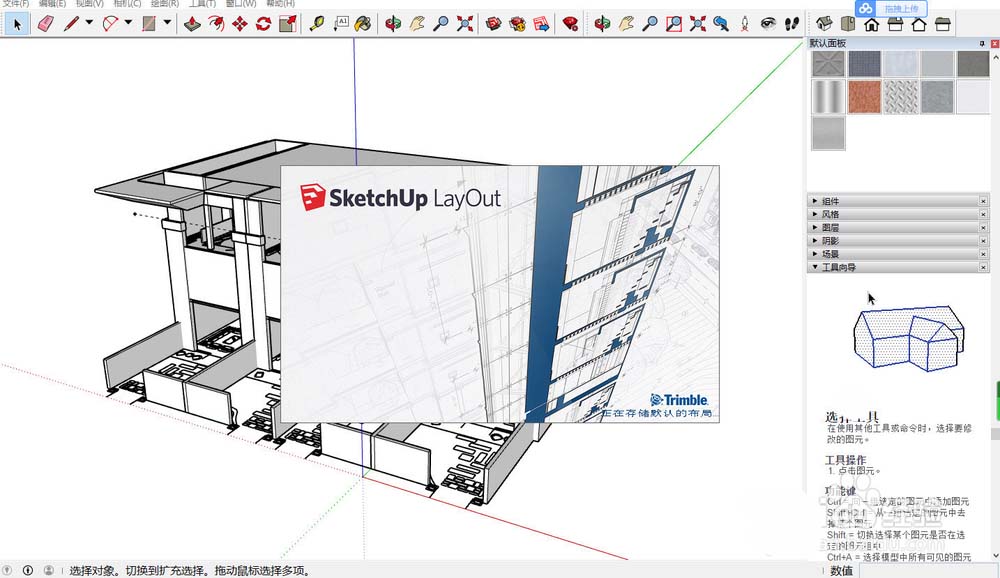Click the first Orbit tool icon
Image resolution: width=1000 pixels, height=578 pixels.
(x=393, y=24)
